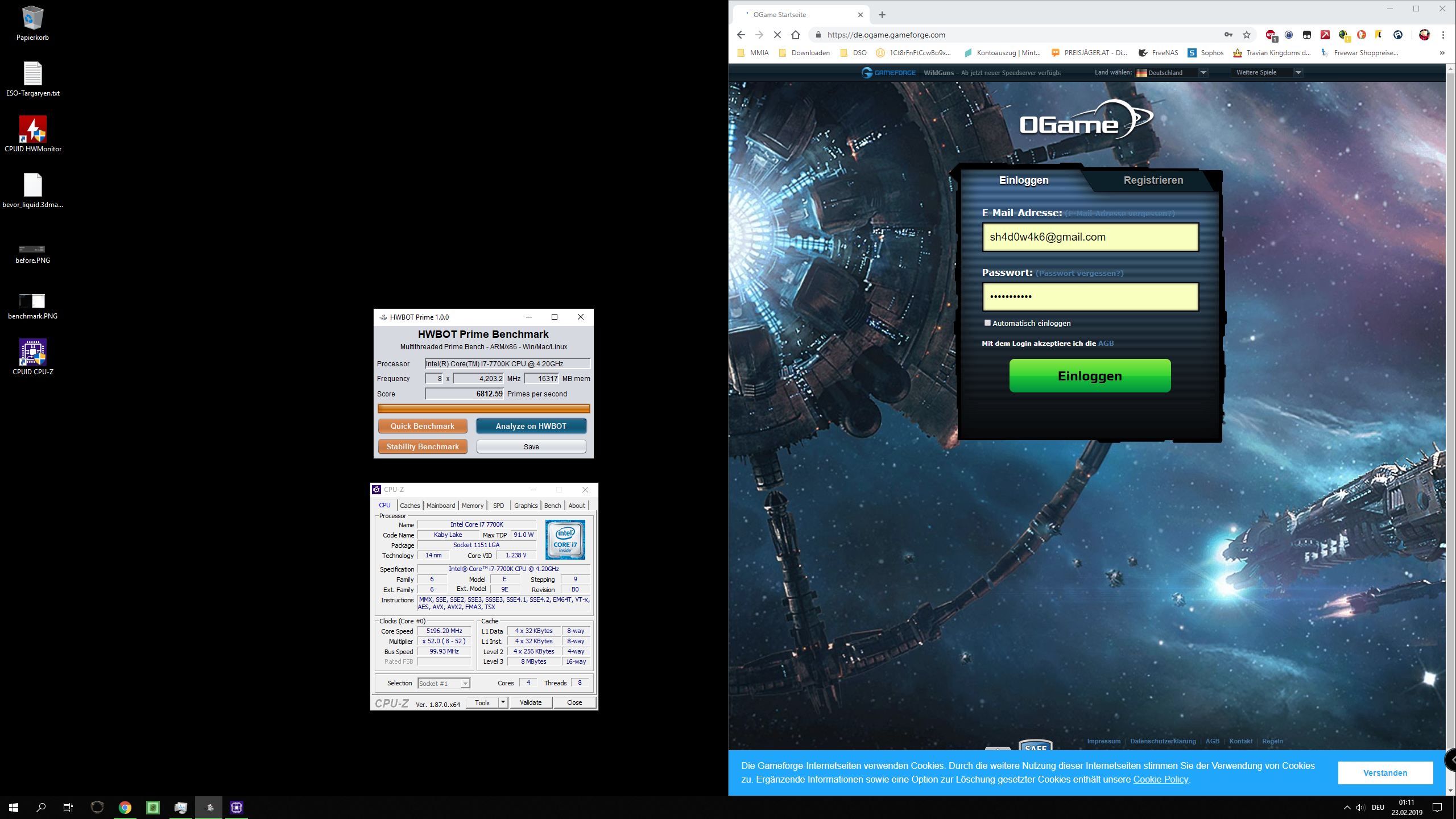Open Adblock extension icon in Chrome
1456x819 pixels.
pyautogui.click(x=1271, y=35)
